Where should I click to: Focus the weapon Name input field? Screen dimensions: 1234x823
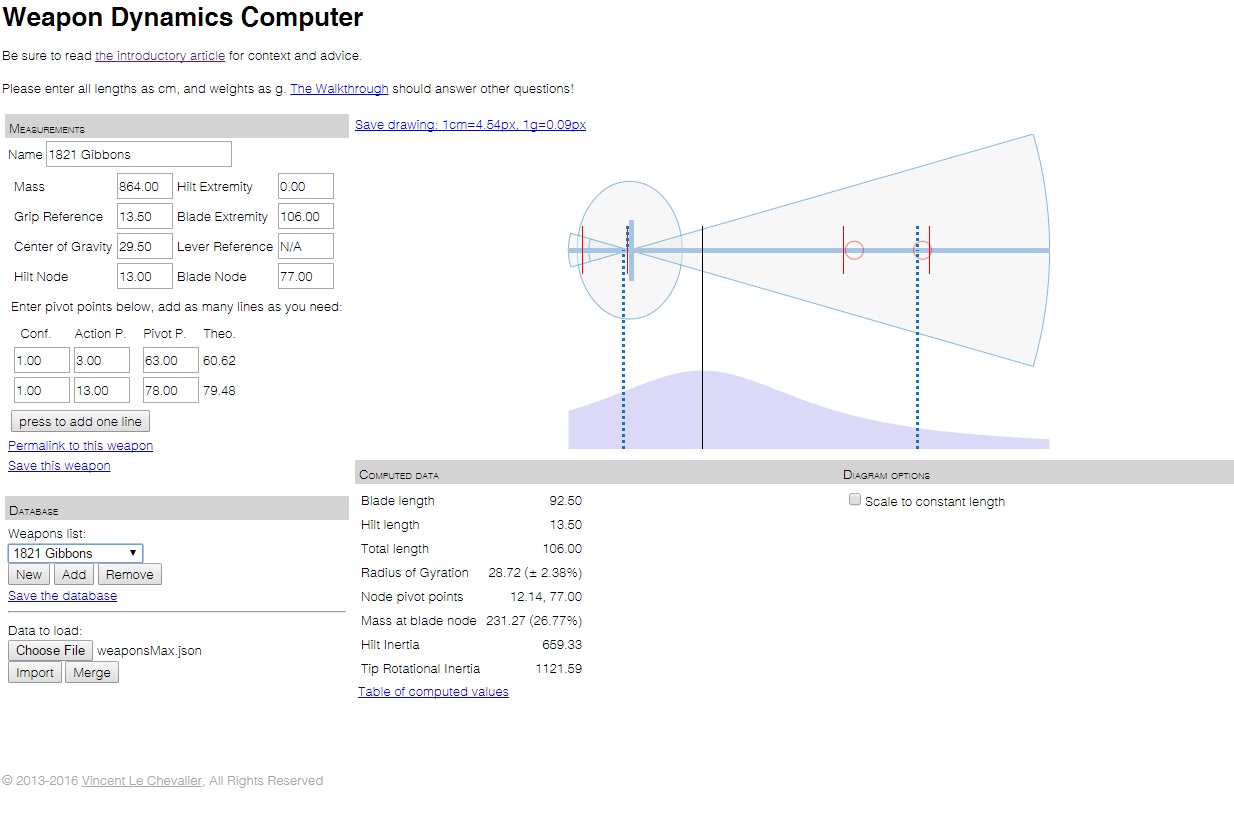pos(139,154)
